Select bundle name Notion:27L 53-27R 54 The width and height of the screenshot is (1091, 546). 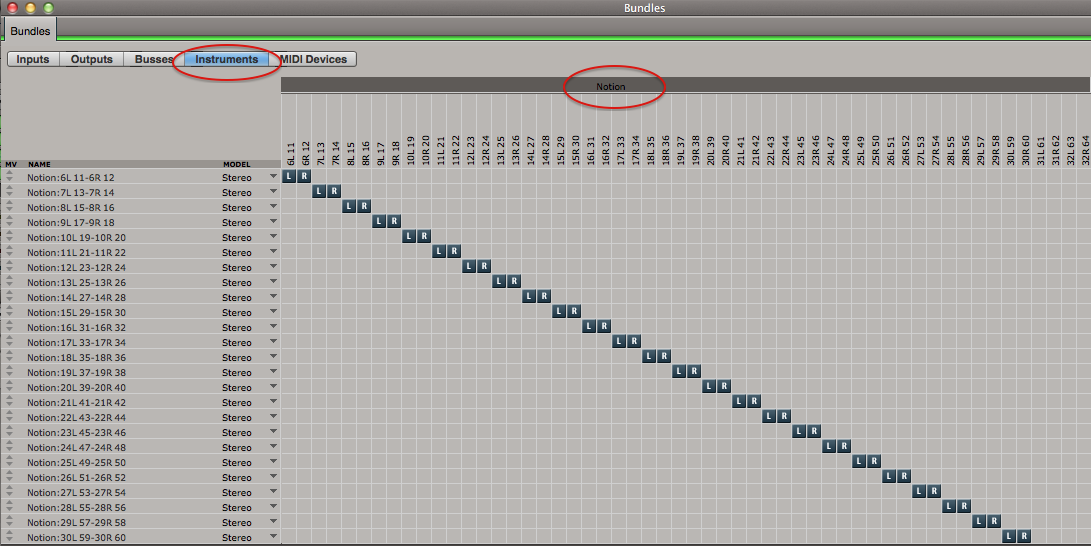coord(77,492)
